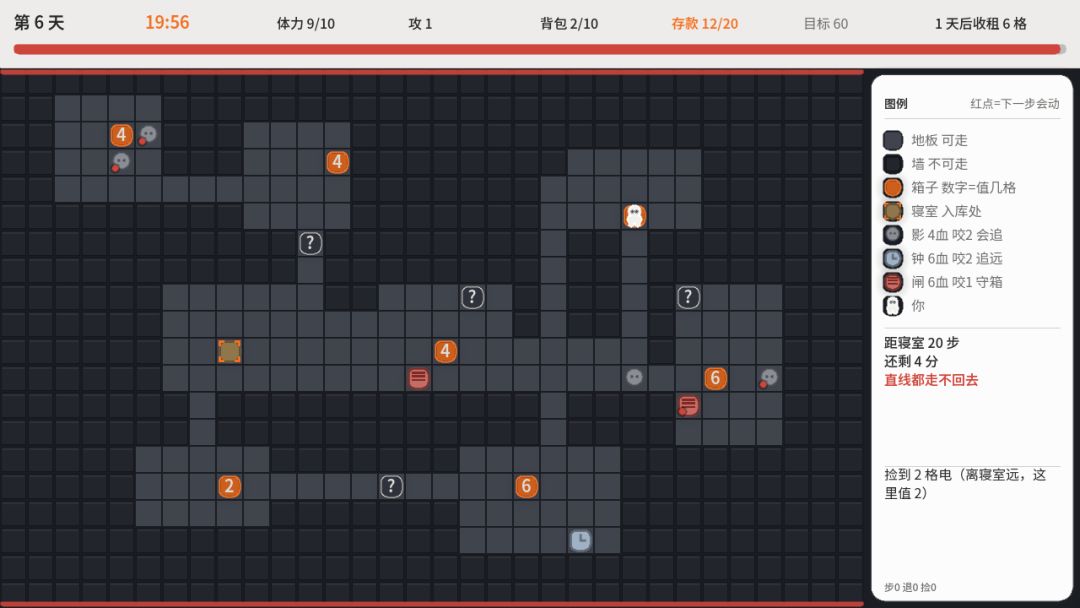The width and height of the screenshot is (1080, 608).
Task: Select the shadow monster icon in the legend
Action: [893, 235]
